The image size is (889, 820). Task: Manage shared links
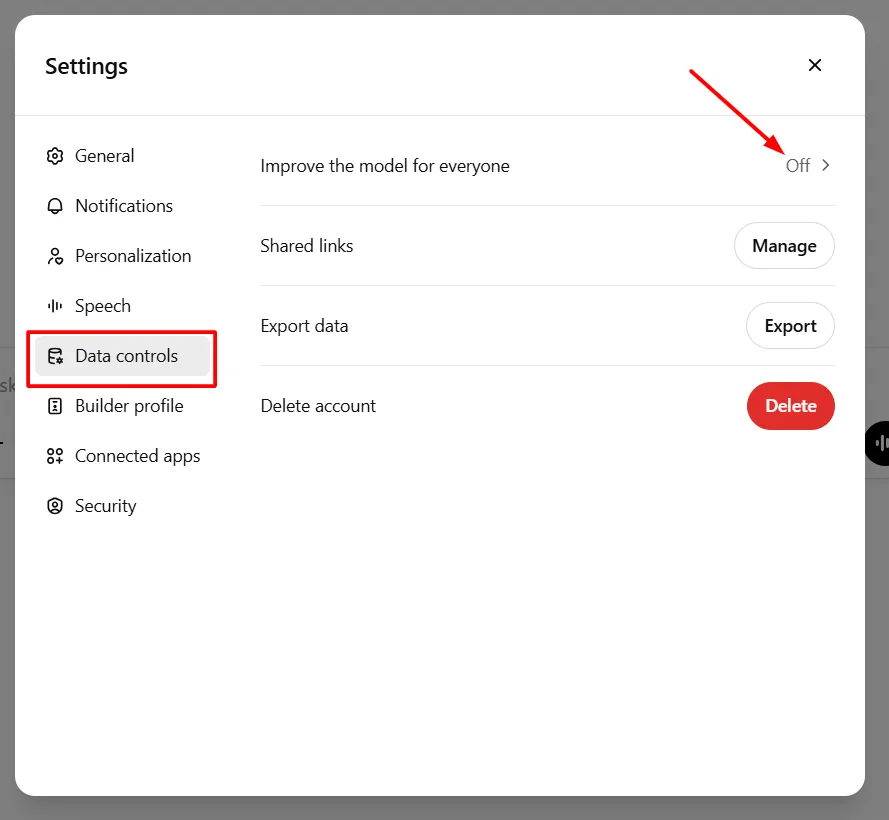[784, 246]
